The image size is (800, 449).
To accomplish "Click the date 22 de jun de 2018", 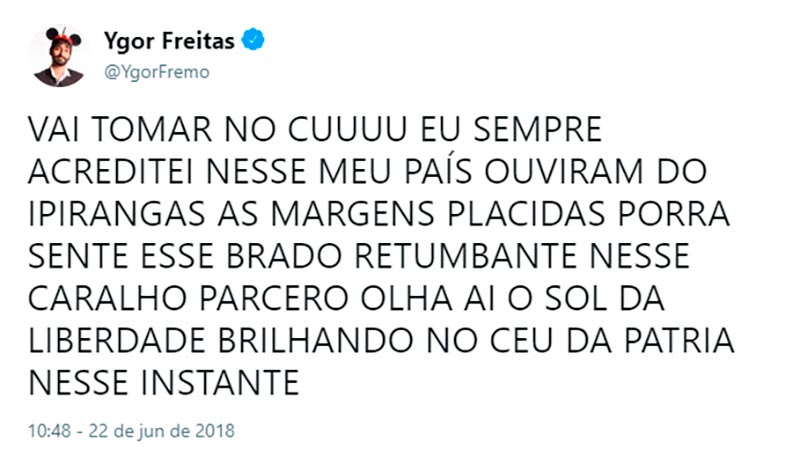I will [162, 432].
